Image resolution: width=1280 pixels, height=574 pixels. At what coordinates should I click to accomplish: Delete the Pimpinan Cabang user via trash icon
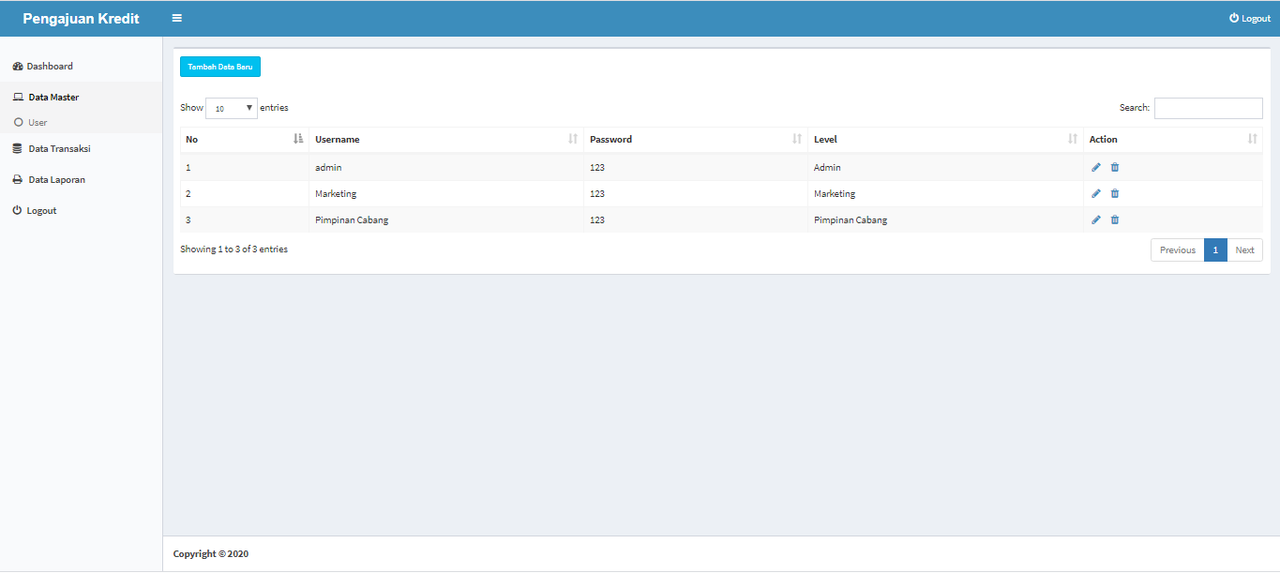[x=1115, y=219]
